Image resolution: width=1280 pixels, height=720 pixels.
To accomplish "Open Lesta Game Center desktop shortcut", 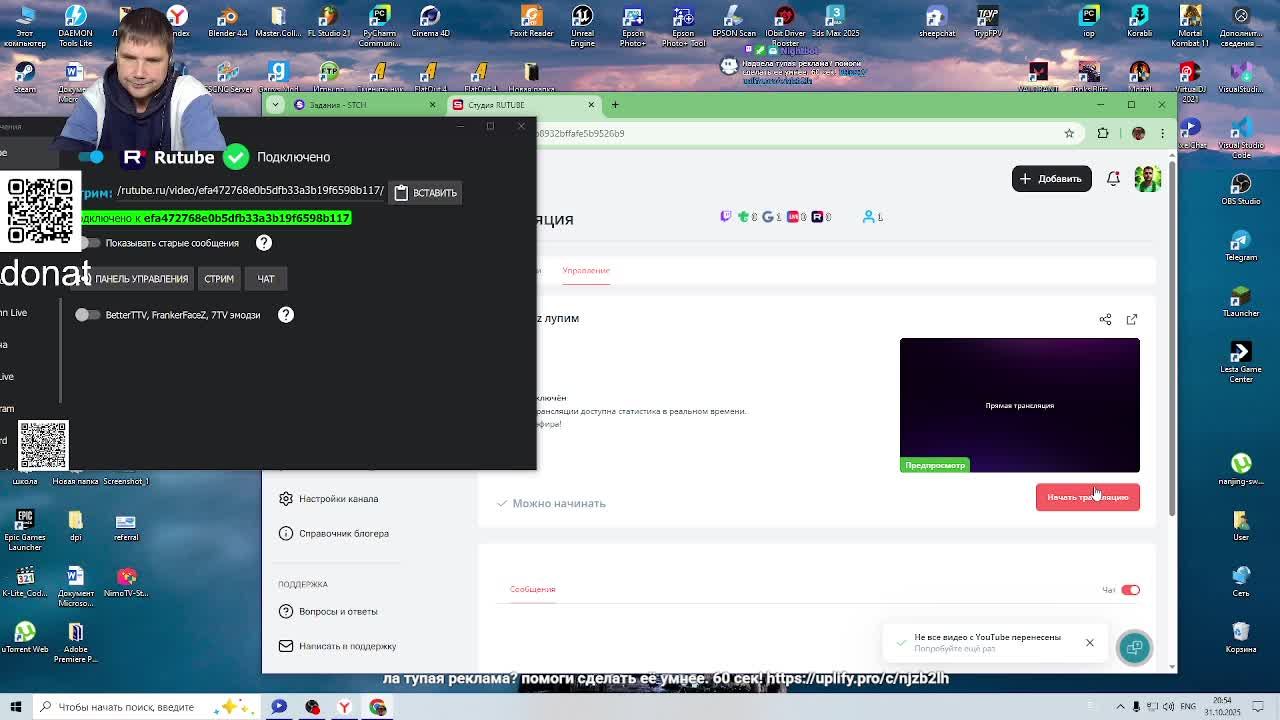I will coord(1241,362).
